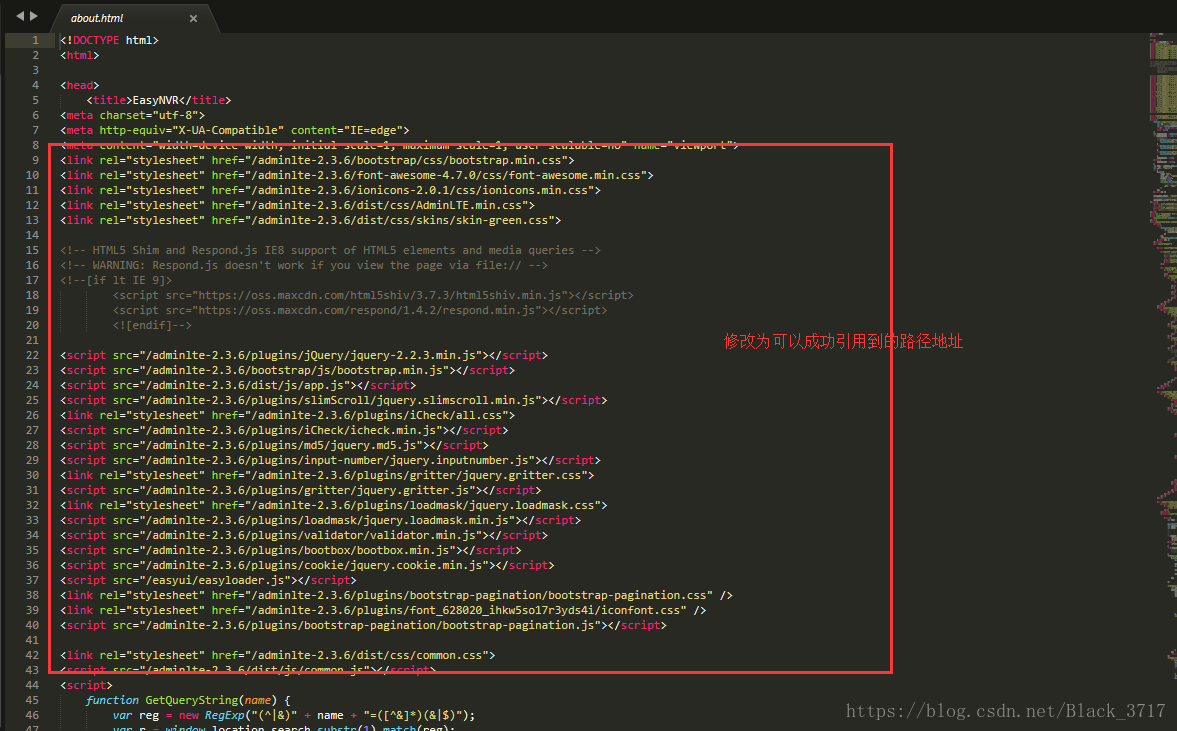Click the X-UA-Compatible meta line
This screenshot has width=1177, height=731.
point(235,130)
